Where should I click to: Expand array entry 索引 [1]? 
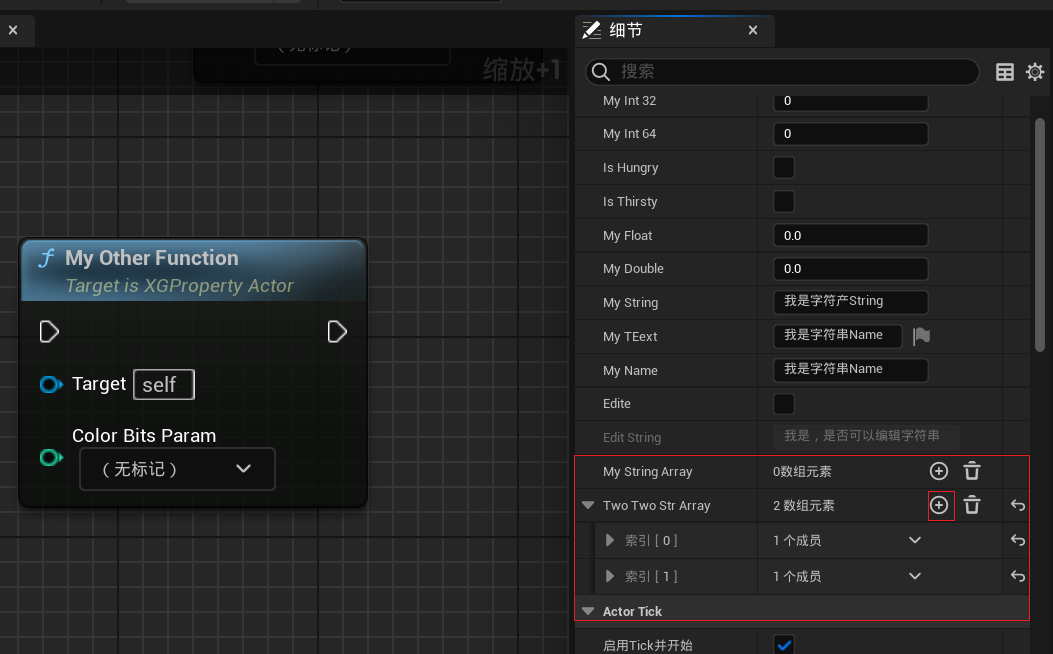pyautogui.click(x=610, y=576)
